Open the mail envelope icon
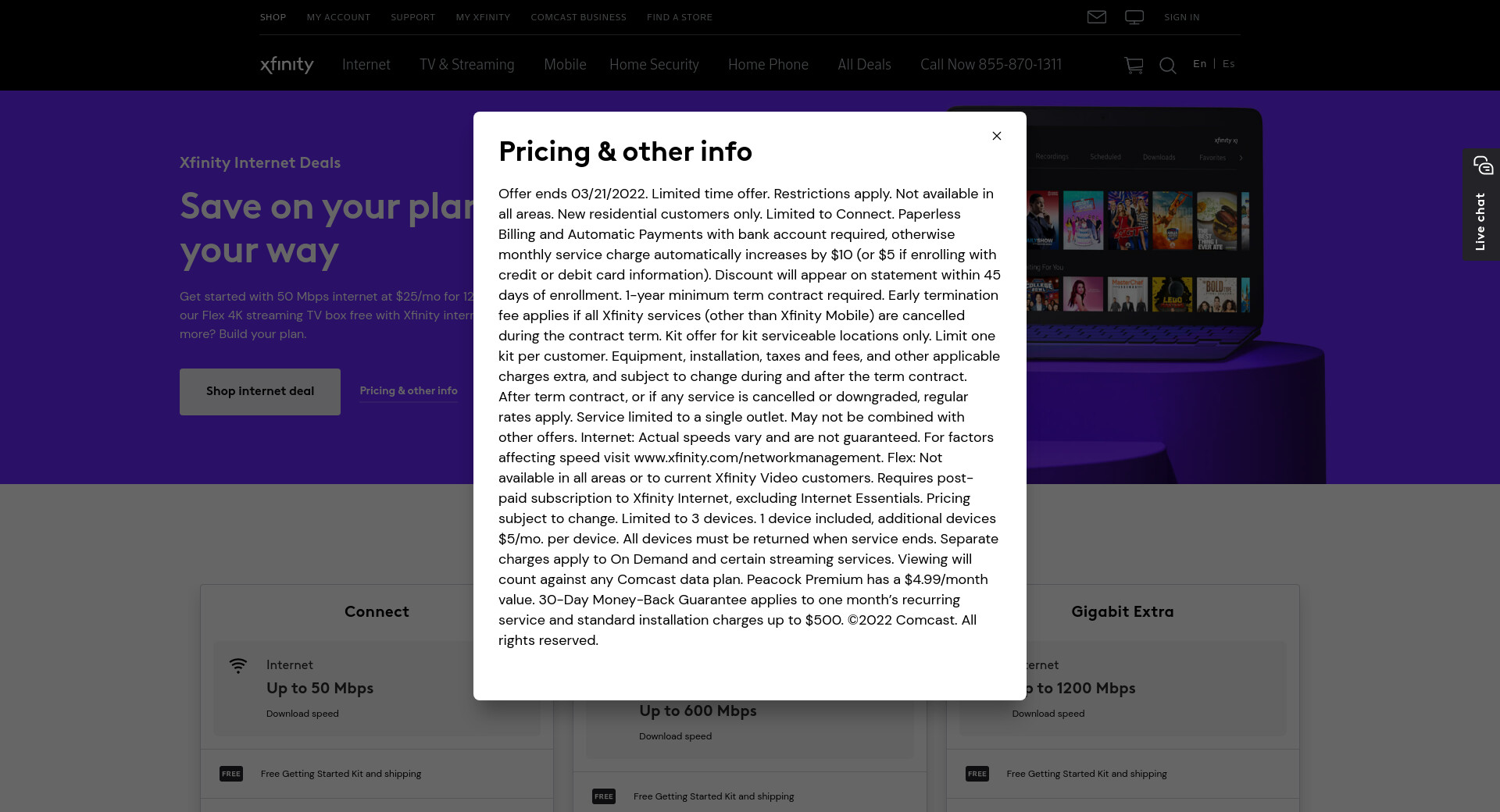 click(x=1096, y=17)
